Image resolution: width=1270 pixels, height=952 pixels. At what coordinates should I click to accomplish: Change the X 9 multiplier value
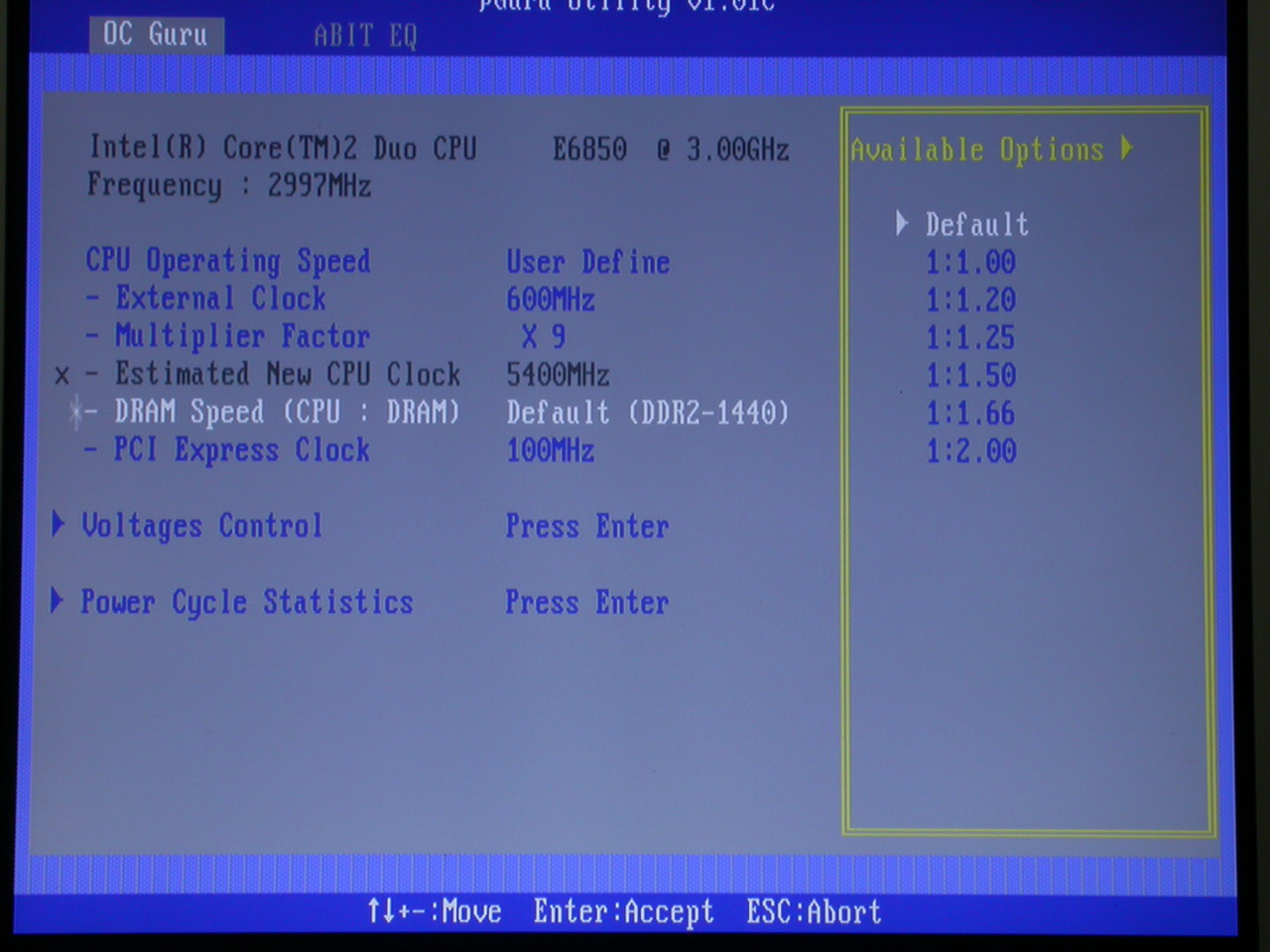tap(544, 337)
